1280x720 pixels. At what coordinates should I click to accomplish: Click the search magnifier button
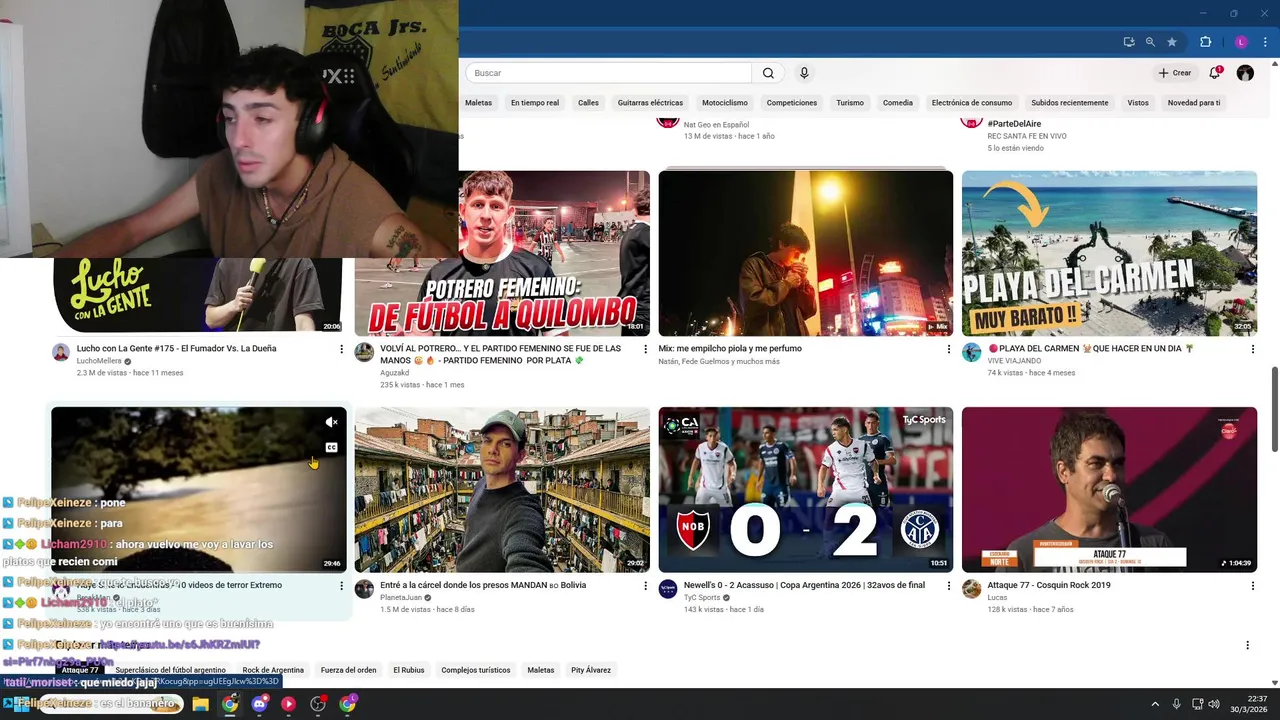point(768,73)
